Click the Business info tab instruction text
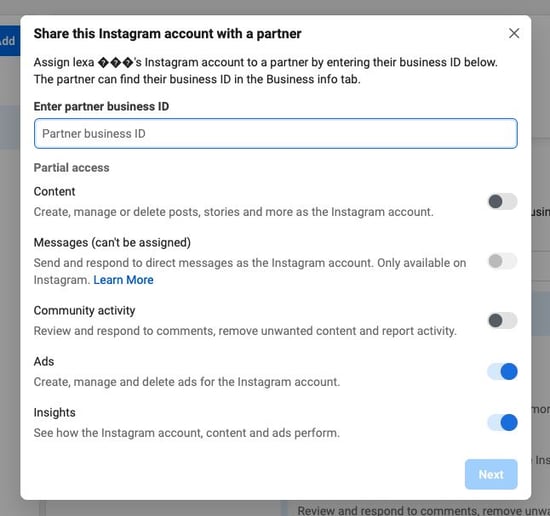Viewport: 550px width, 516px height. pos(197,79)
